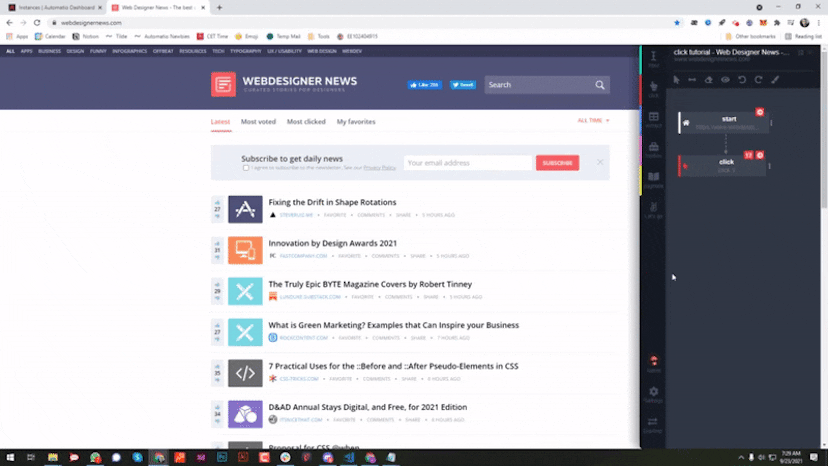Click the Your email address field
Image resolution: width=828 pixels, height=466 pixels.
coord(467,163)
